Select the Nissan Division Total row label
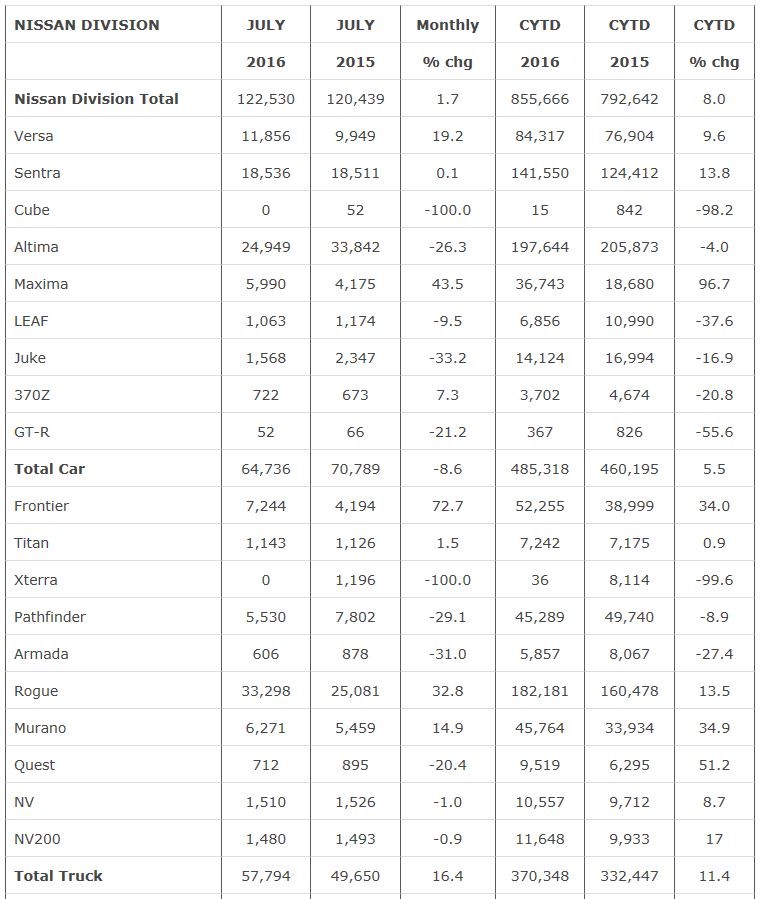Viewport: 761px width, 899px height. pyautogui.click(x=97, y=99)
